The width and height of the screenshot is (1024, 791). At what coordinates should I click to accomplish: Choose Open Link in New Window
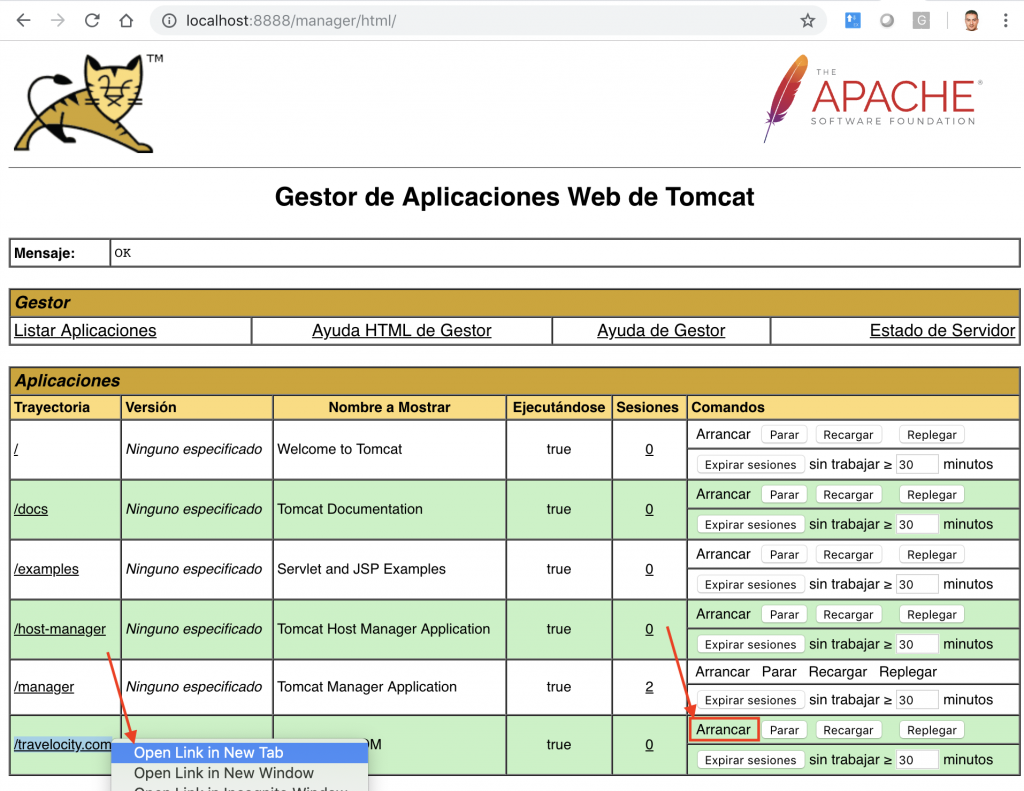coord(223,773)
